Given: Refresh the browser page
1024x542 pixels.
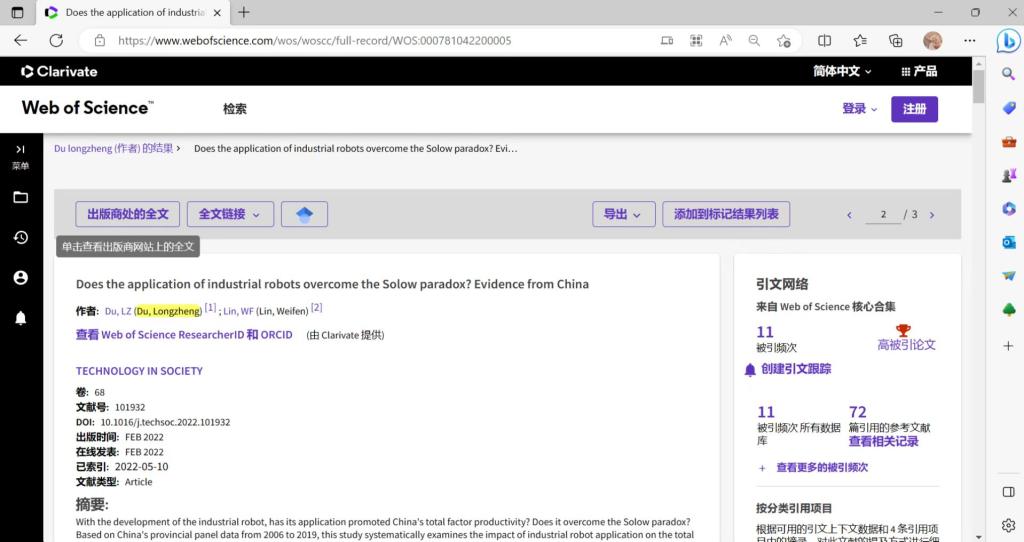Looking at the screenshot, I should (x=56, y=40).
